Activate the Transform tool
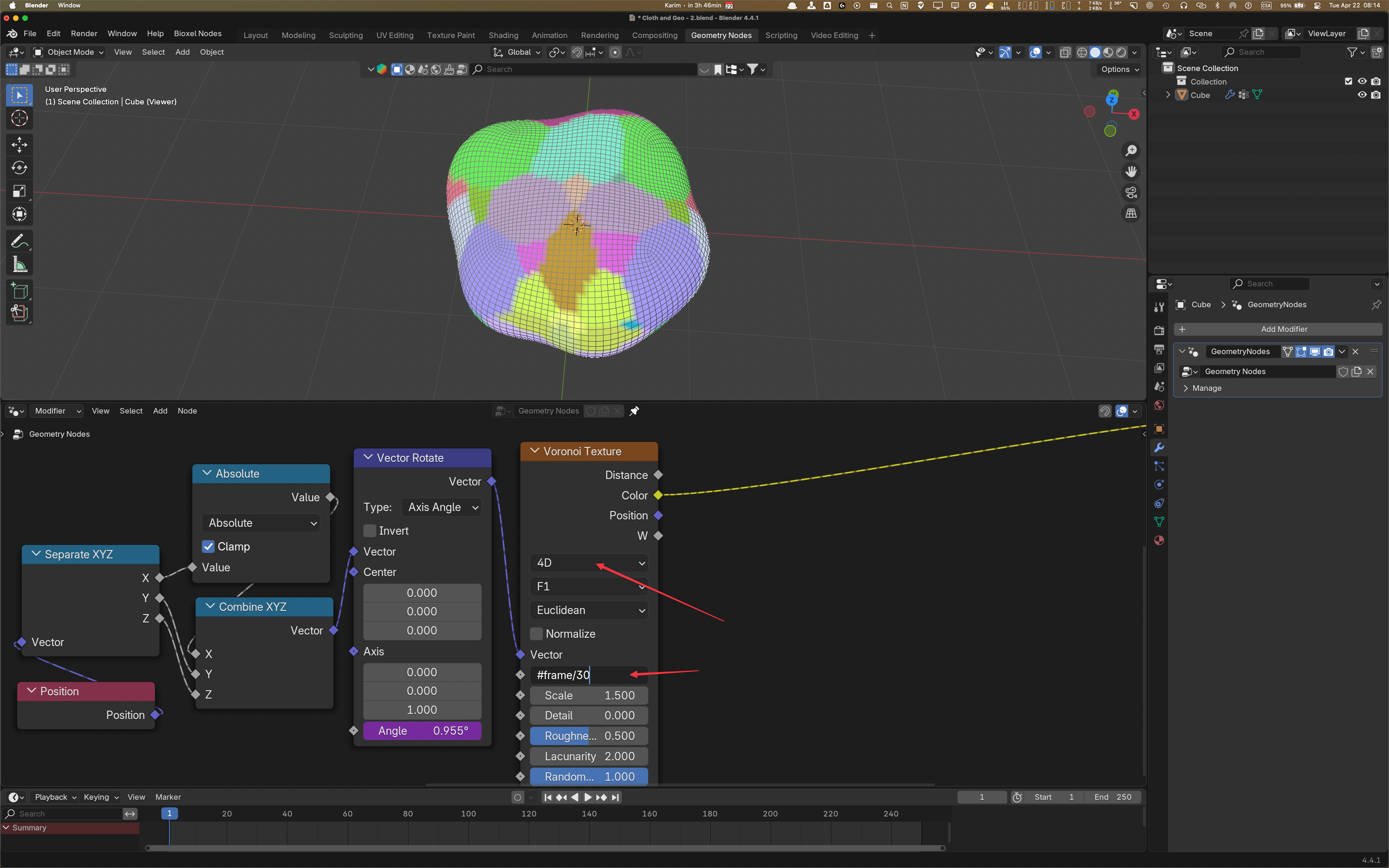Viewport: 1389px width, 868px height. click(19, 214)
